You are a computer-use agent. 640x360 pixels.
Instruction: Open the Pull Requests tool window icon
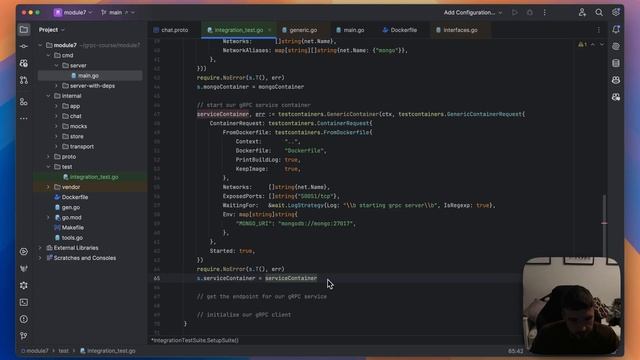(x=24, y=80)
